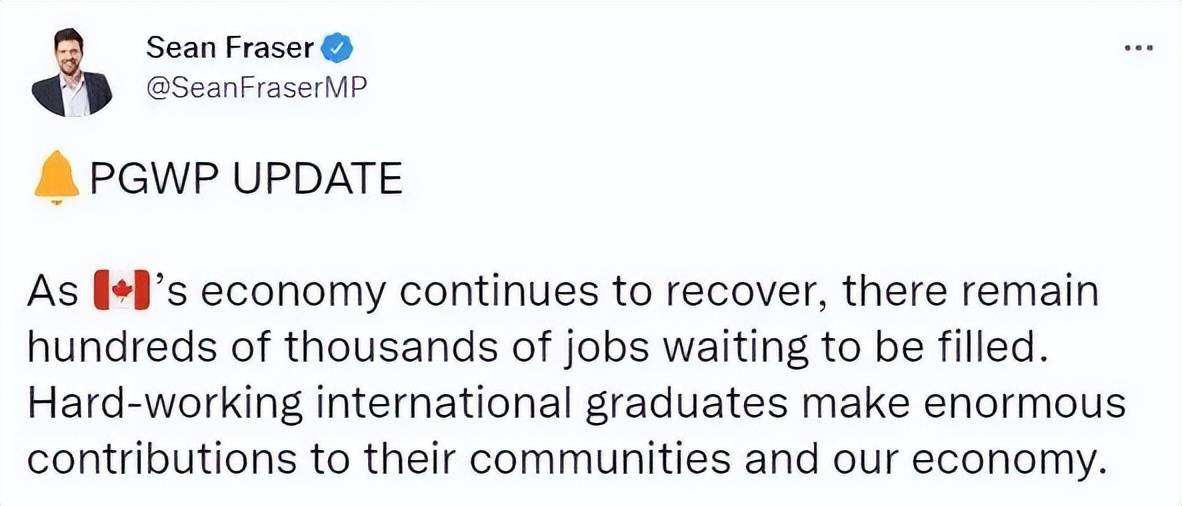Click the PGWP UPDATE heading text
1182x506 pixels.
246,181
